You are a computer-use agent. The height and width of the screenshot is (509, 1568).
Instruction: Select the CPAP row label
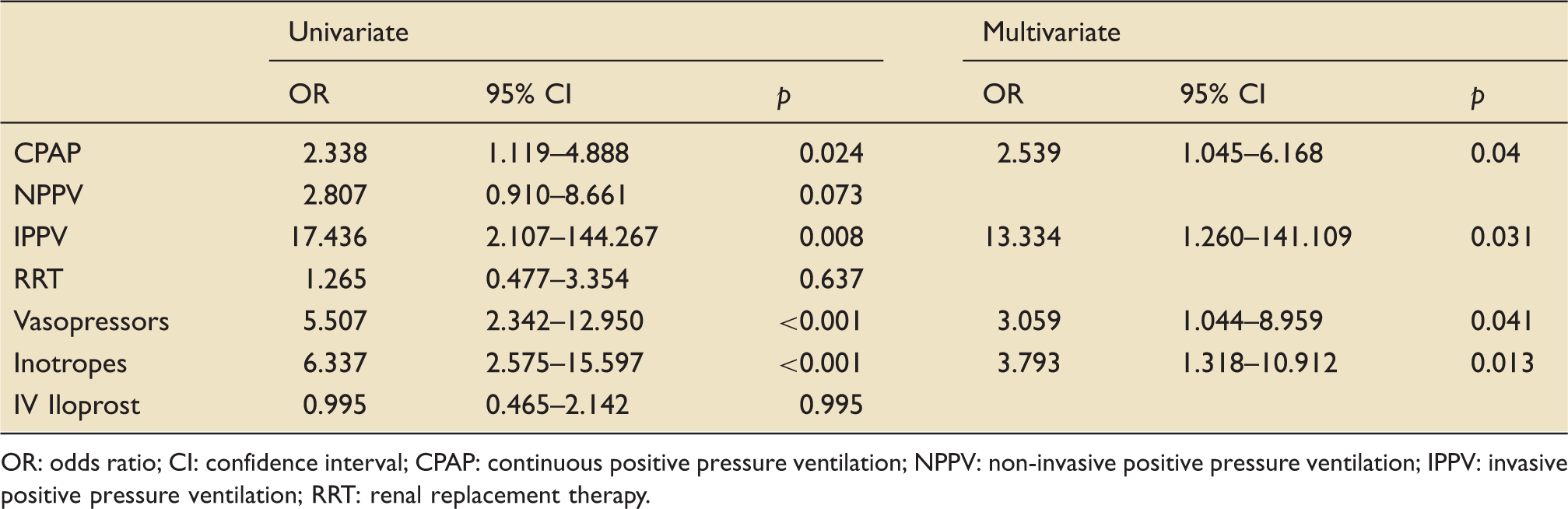(47, 153)
